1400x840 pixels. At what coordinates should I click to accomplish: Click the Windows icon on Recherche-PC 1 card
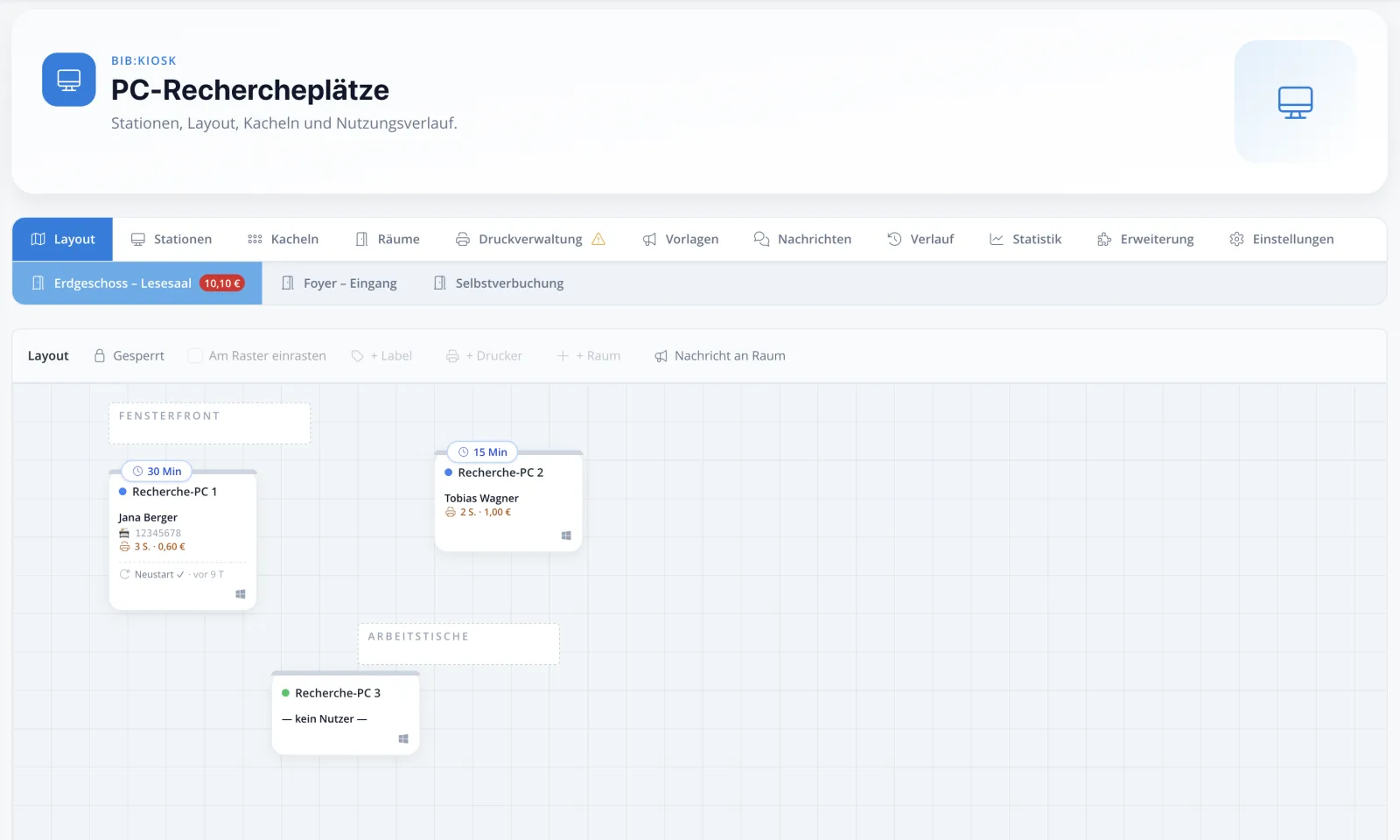coord(241,594)
